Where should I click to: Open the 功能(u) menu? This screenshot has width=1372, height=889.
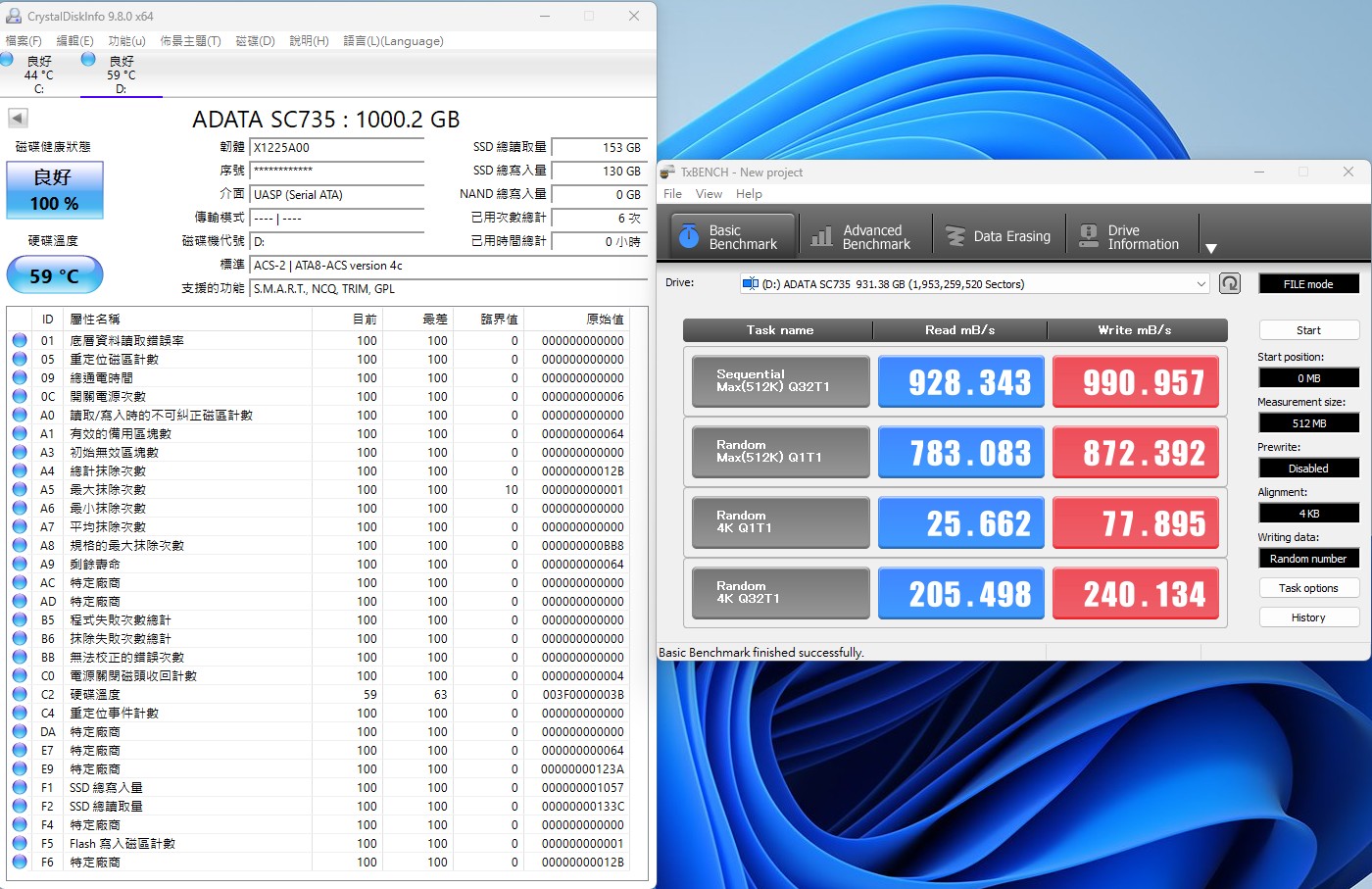[126, 41]
